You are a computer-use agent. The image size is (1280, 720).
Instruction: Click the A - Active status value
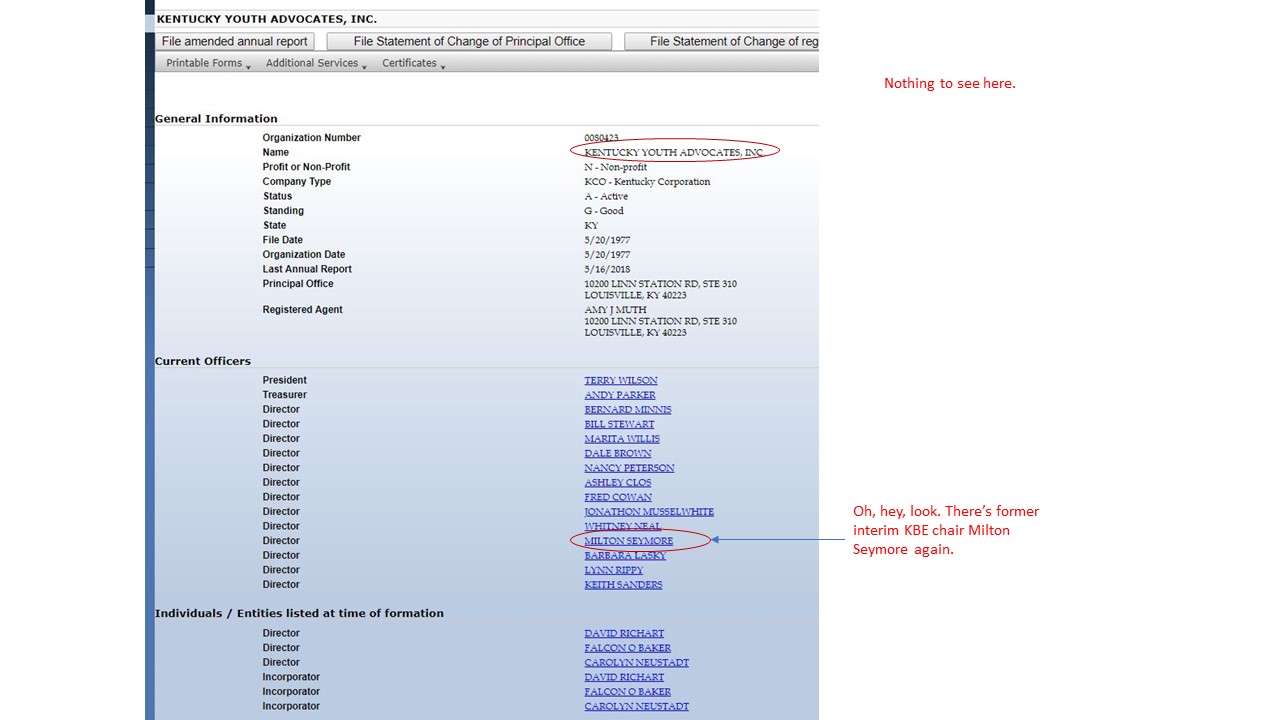pyautogui.click(x=606, y=196)
